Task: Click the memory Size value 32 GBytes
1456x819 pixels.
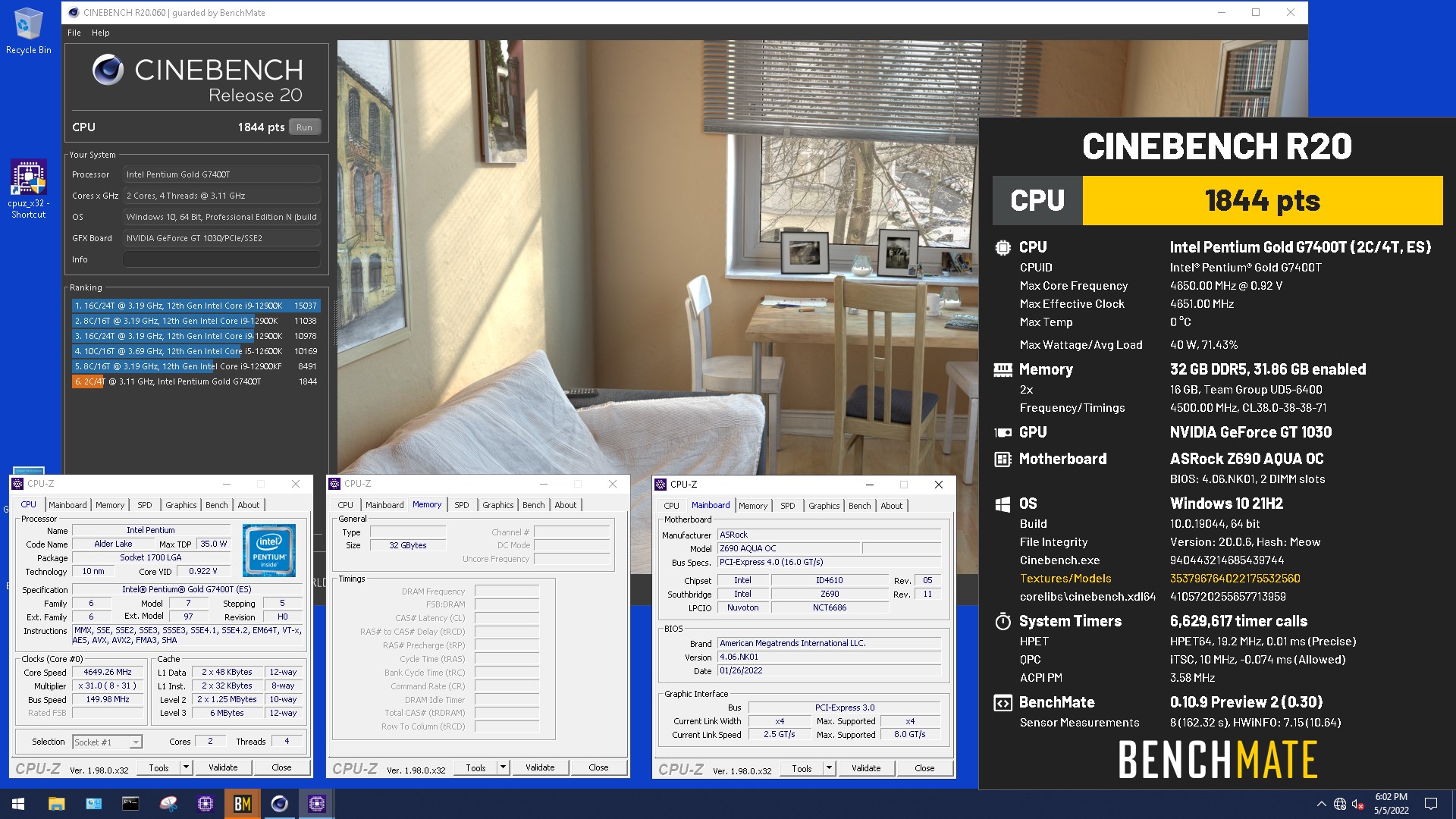Action: [408, 545]
